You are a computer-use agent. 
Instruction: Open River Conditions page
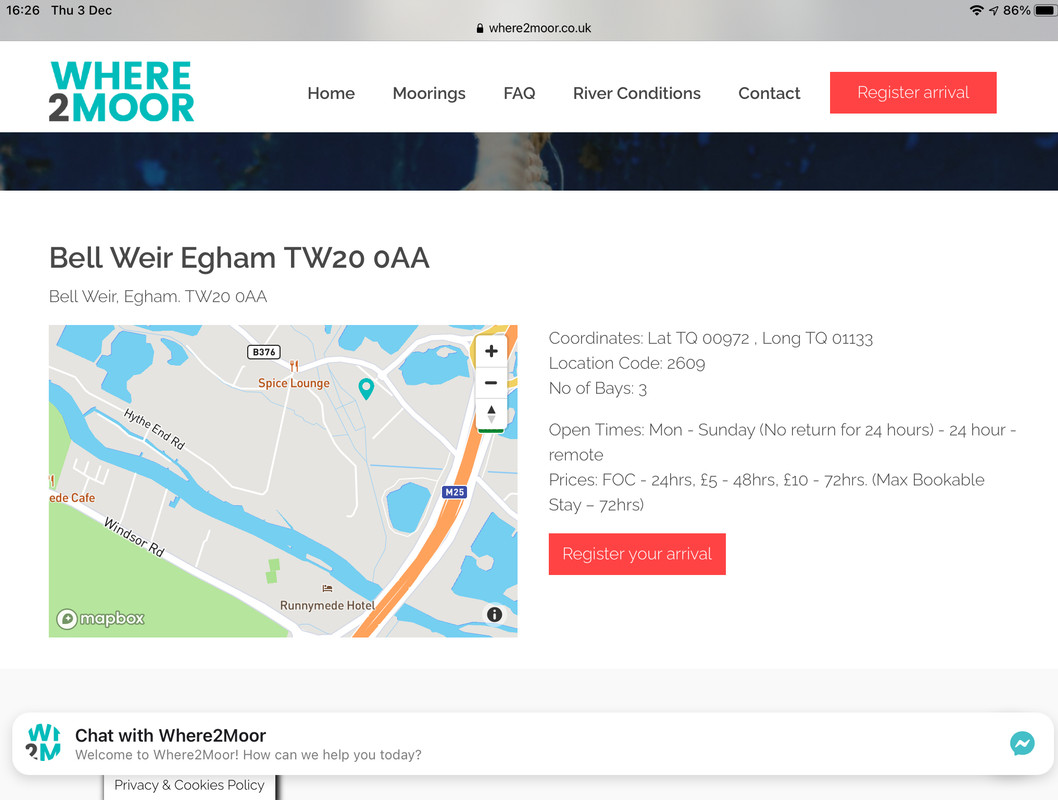click(637, 93)
